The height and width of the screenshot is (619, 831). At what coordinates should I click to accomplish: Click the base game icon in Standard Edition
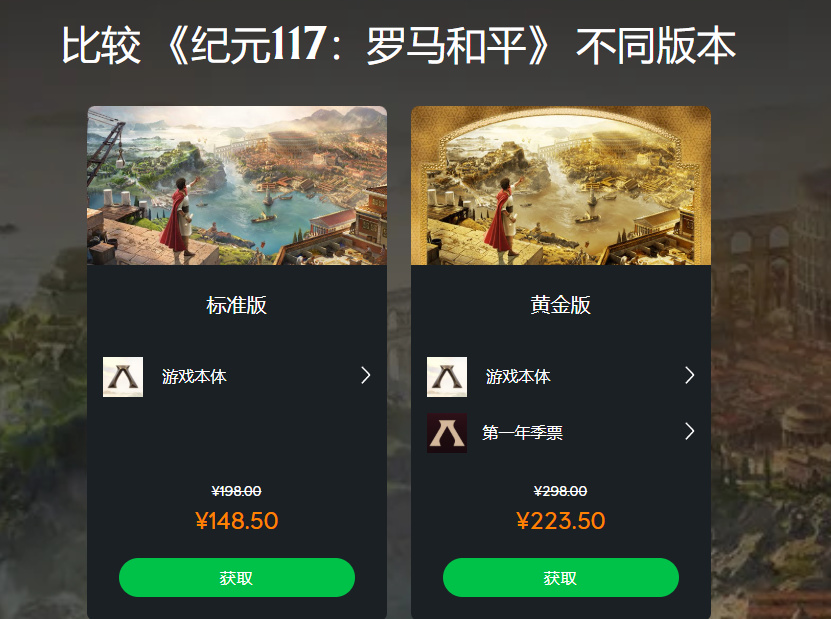[x=123, y=377]
